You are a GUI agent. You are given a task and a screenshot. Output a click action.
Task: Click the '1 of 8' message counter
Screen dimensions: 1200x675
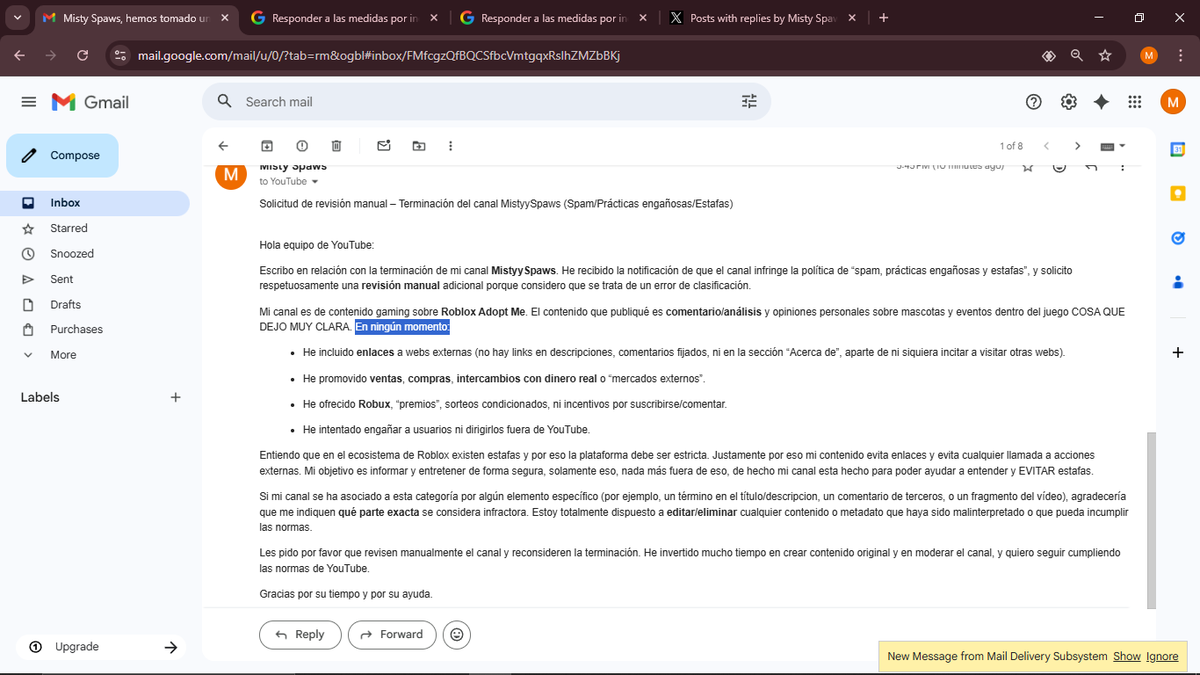click(x=1011, y=146)
